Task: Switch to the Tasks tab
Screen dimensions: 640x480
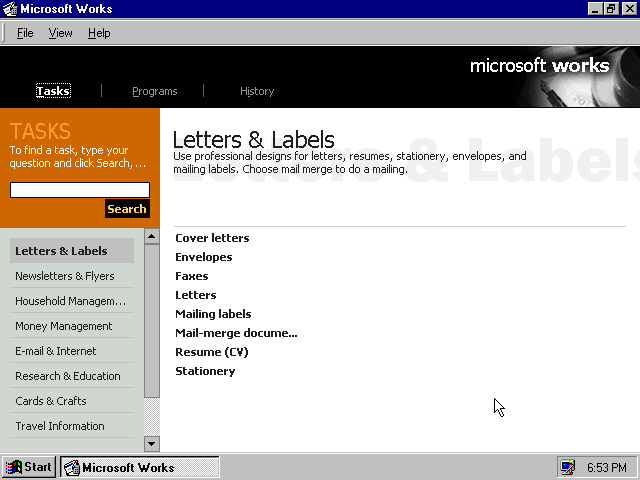Action: click(53, 91)
